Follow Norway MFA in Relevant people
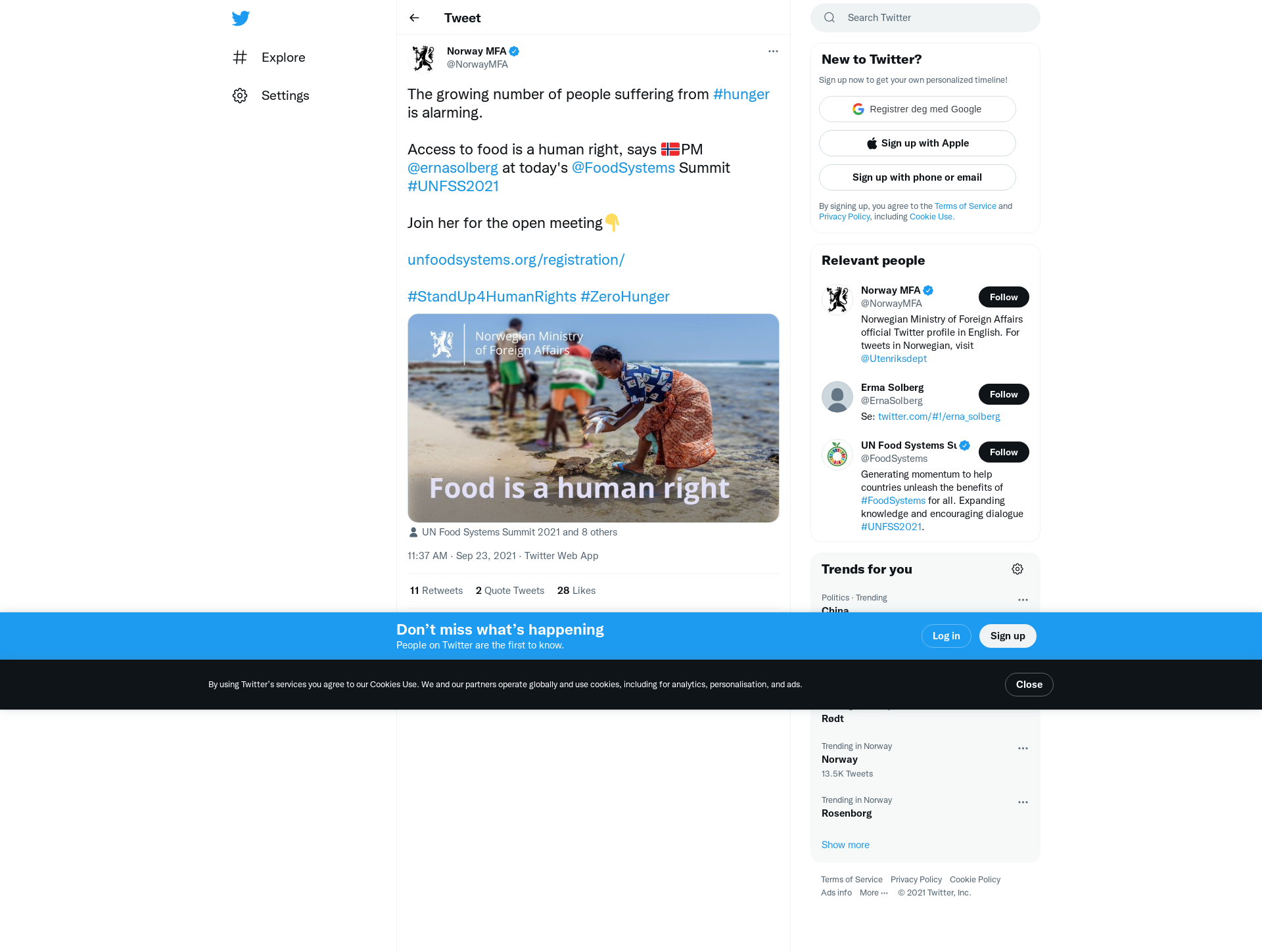The height and width of the screenshot is (952, 1262). pos(1004,297)
